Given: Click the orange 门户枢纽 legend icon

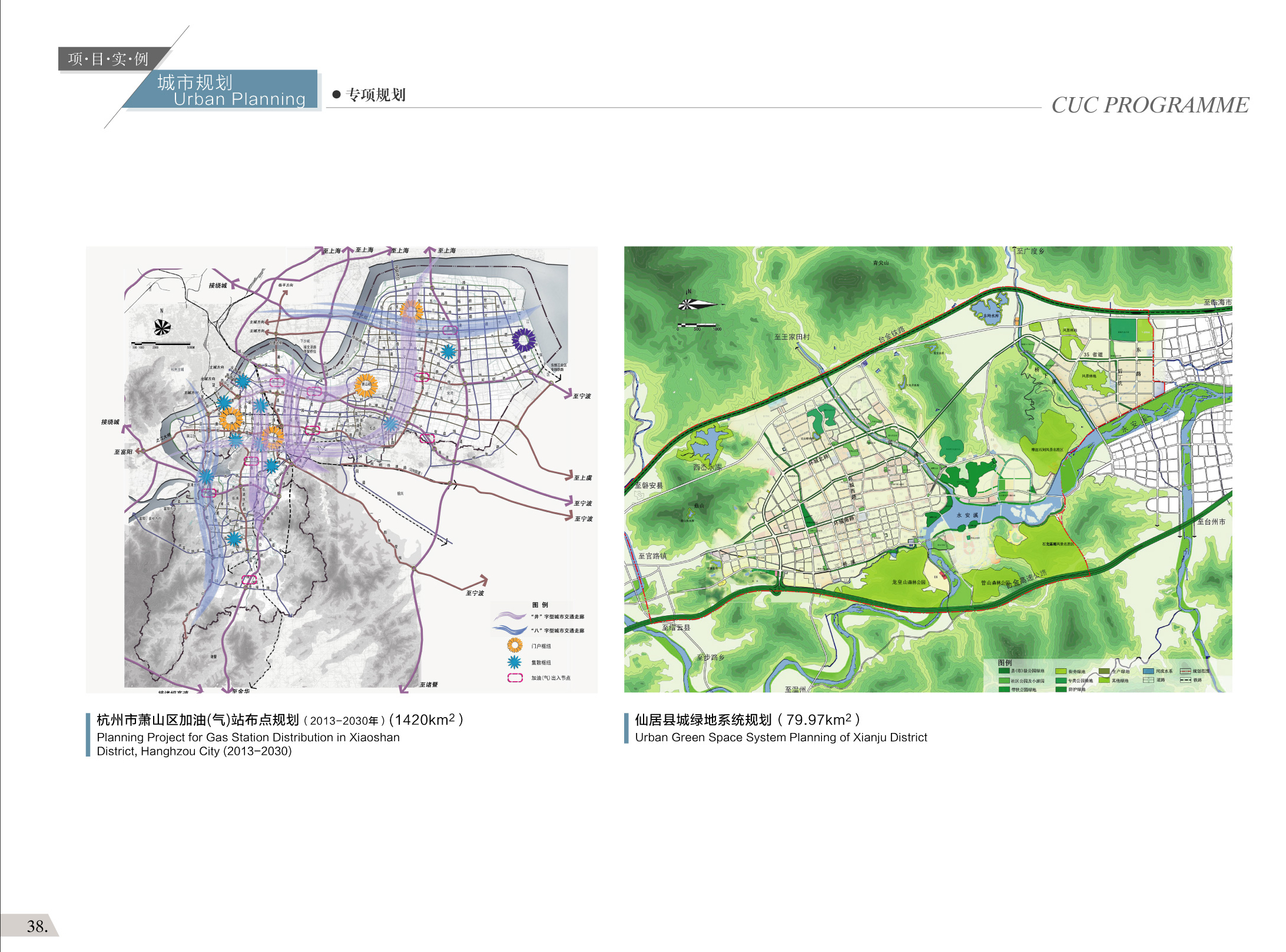Looking at the screenshot, I should pos(515,646).
